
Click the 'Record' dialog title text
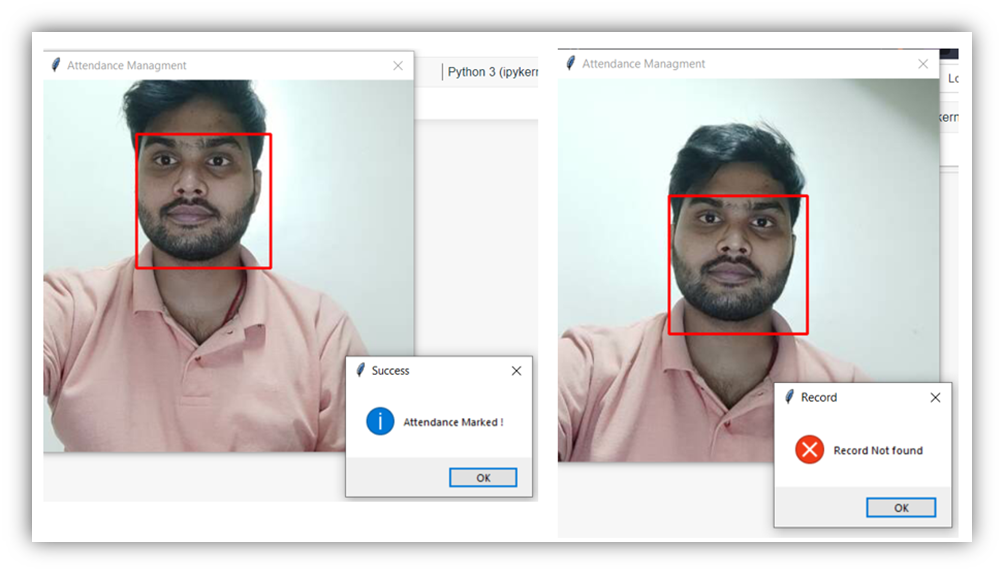point(818,398)
